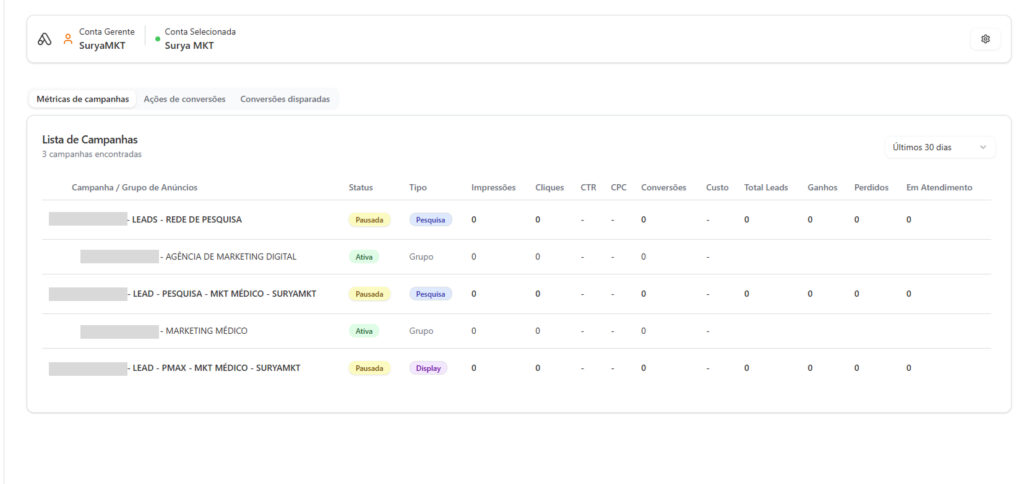The image size is (1024, 484).
Task: Select the LEAD - PMAX - MKT MÉDICO campaign
Action: (215, 368)
